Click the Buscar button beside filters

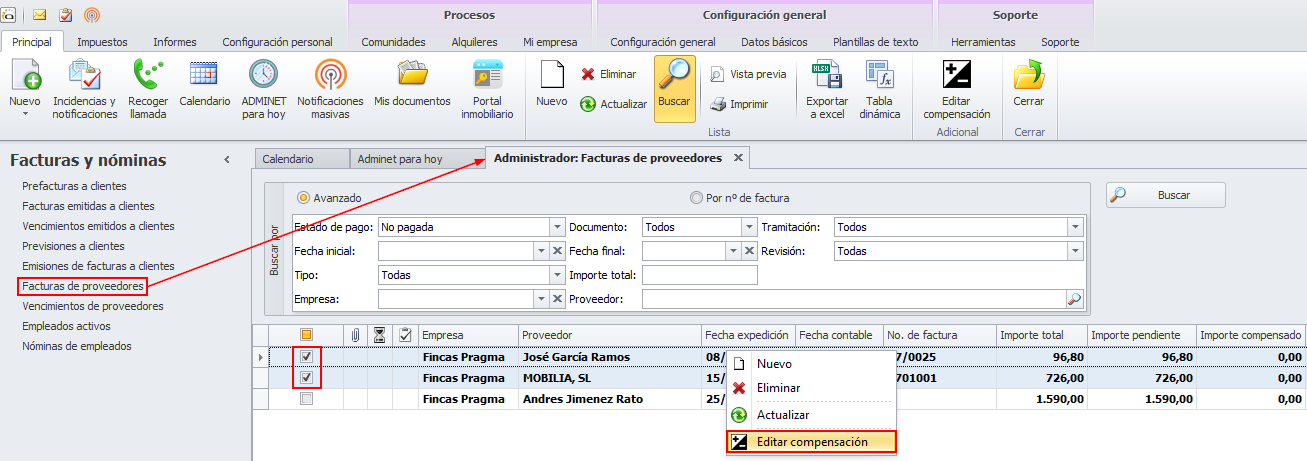[x=1166, y=195]
